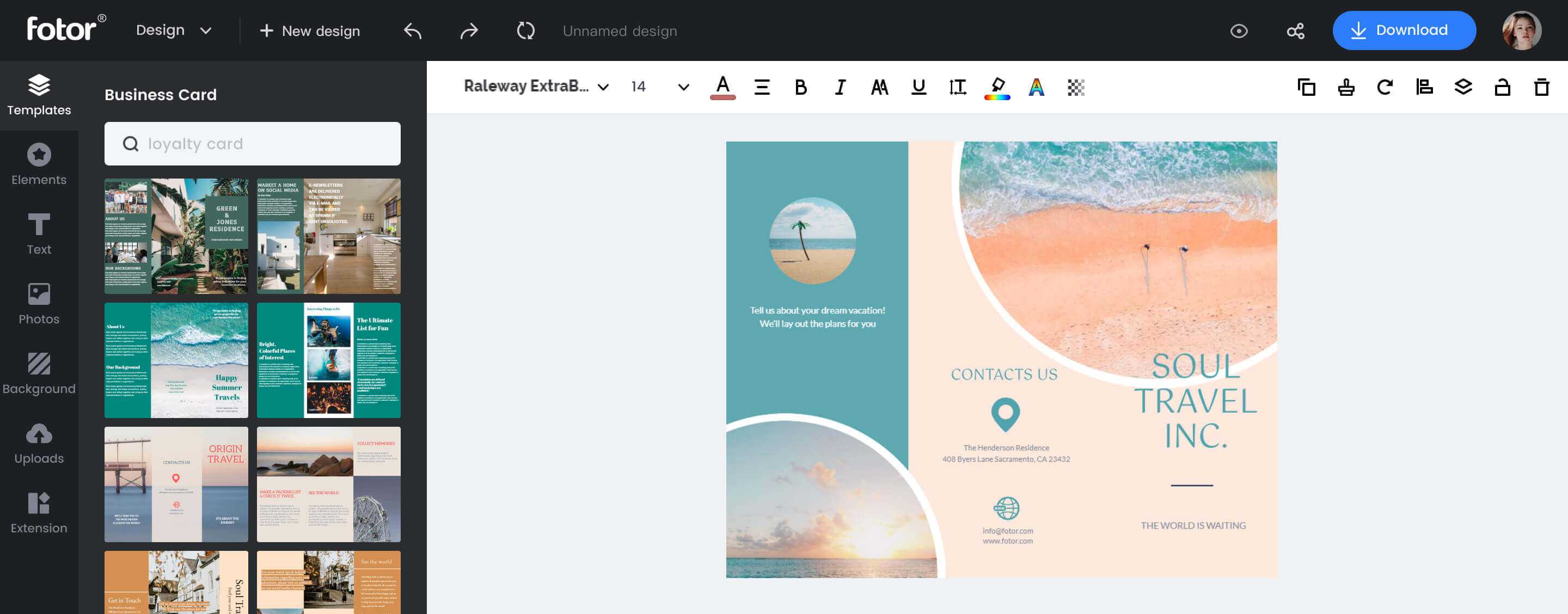Toggle the share design icon

[x=1296, y=30]
